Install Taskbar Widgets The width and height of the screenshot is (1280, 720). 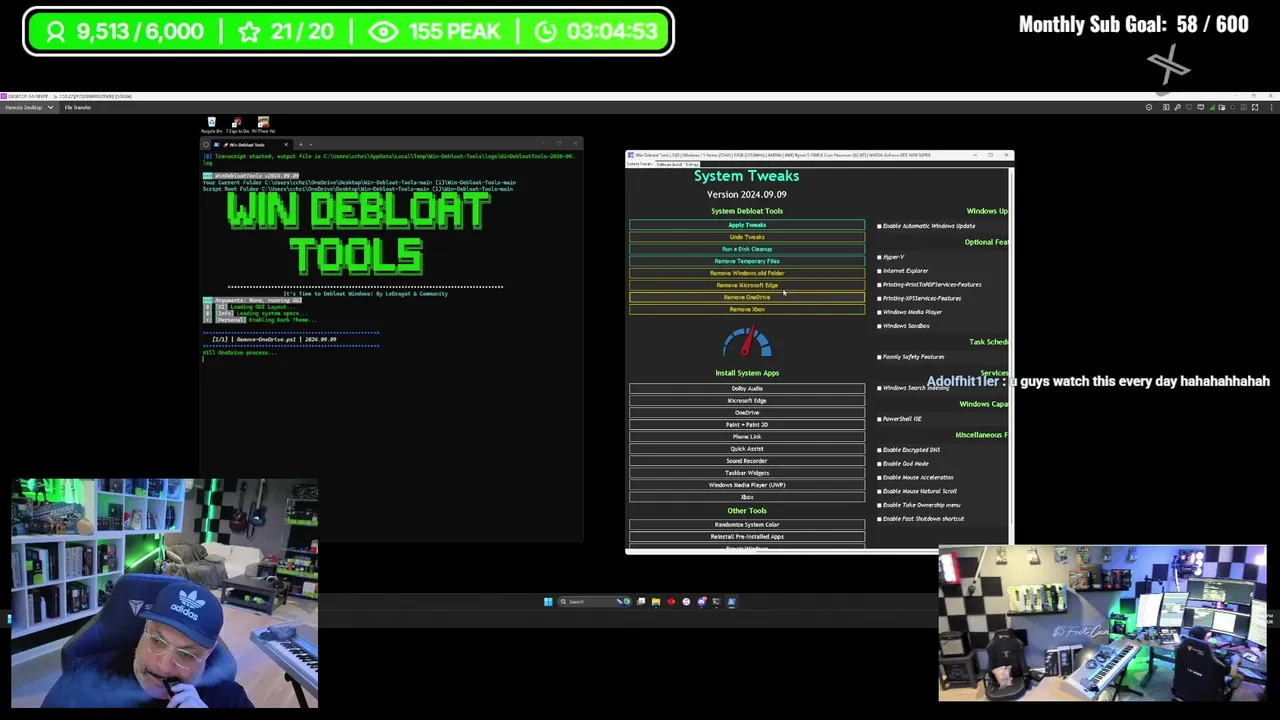[x=747, y=472]
